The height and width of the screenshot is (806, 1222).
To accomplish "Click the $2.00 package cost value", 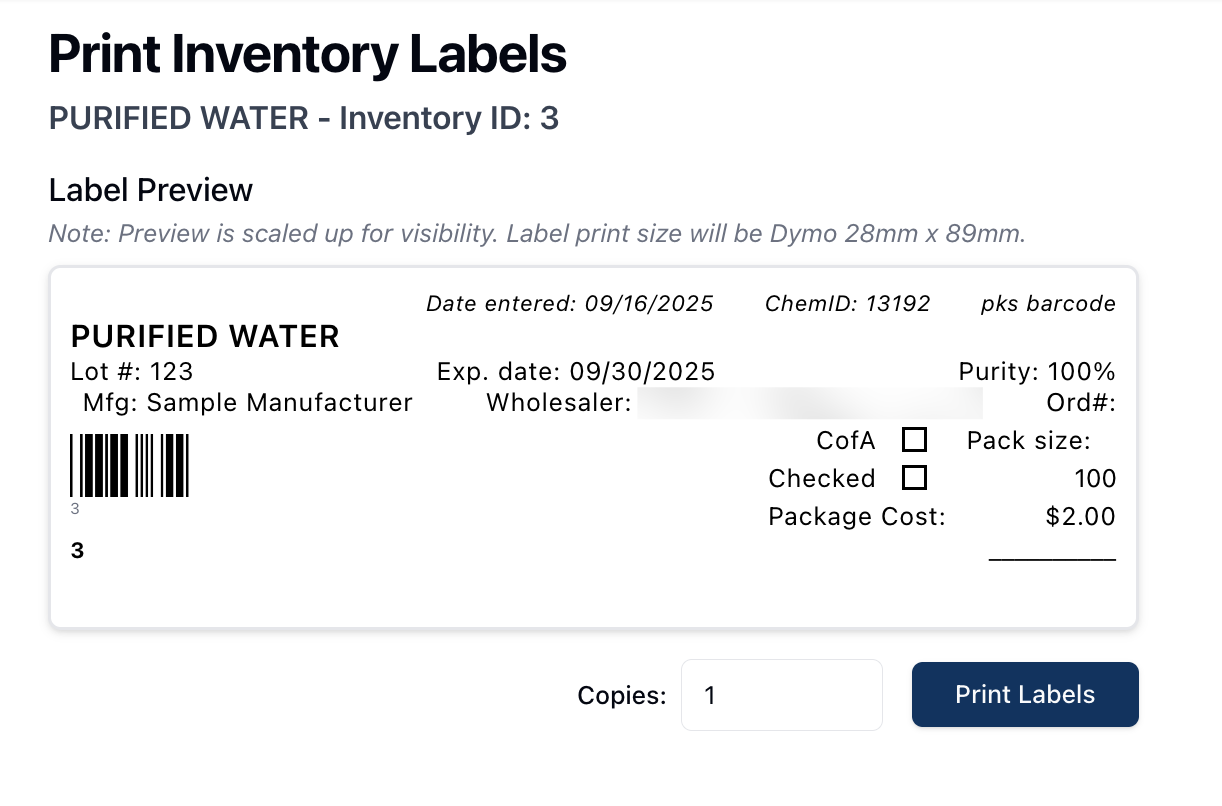I will tap(1080, 517).
